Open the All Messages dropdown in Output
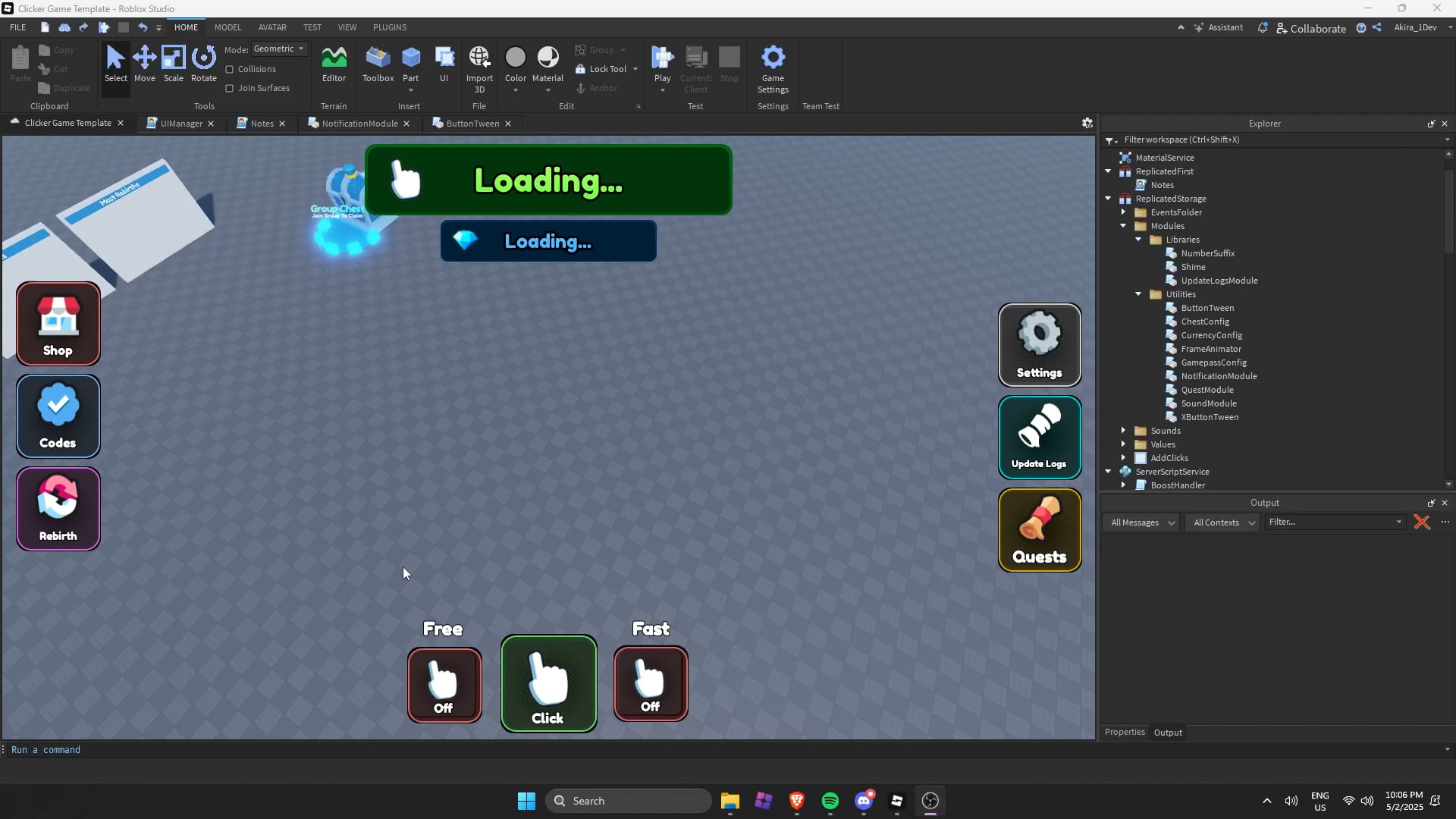1456x819 pixels. [1141, 522]
